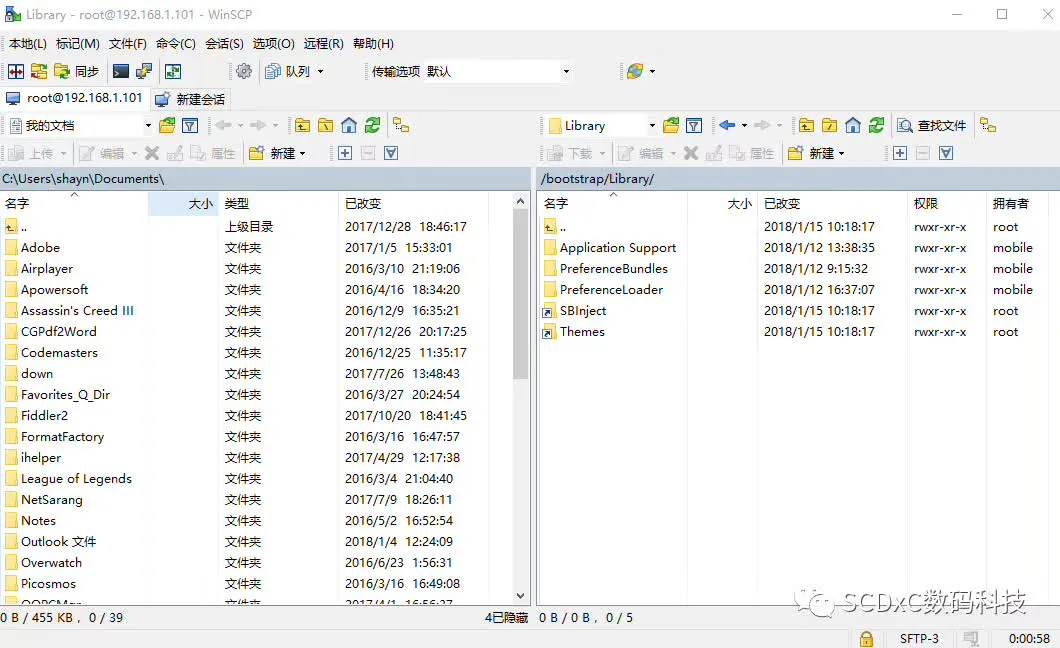Go to local parent directory icon
Viewport: 1060px width, 648px height.
point(302,125)
